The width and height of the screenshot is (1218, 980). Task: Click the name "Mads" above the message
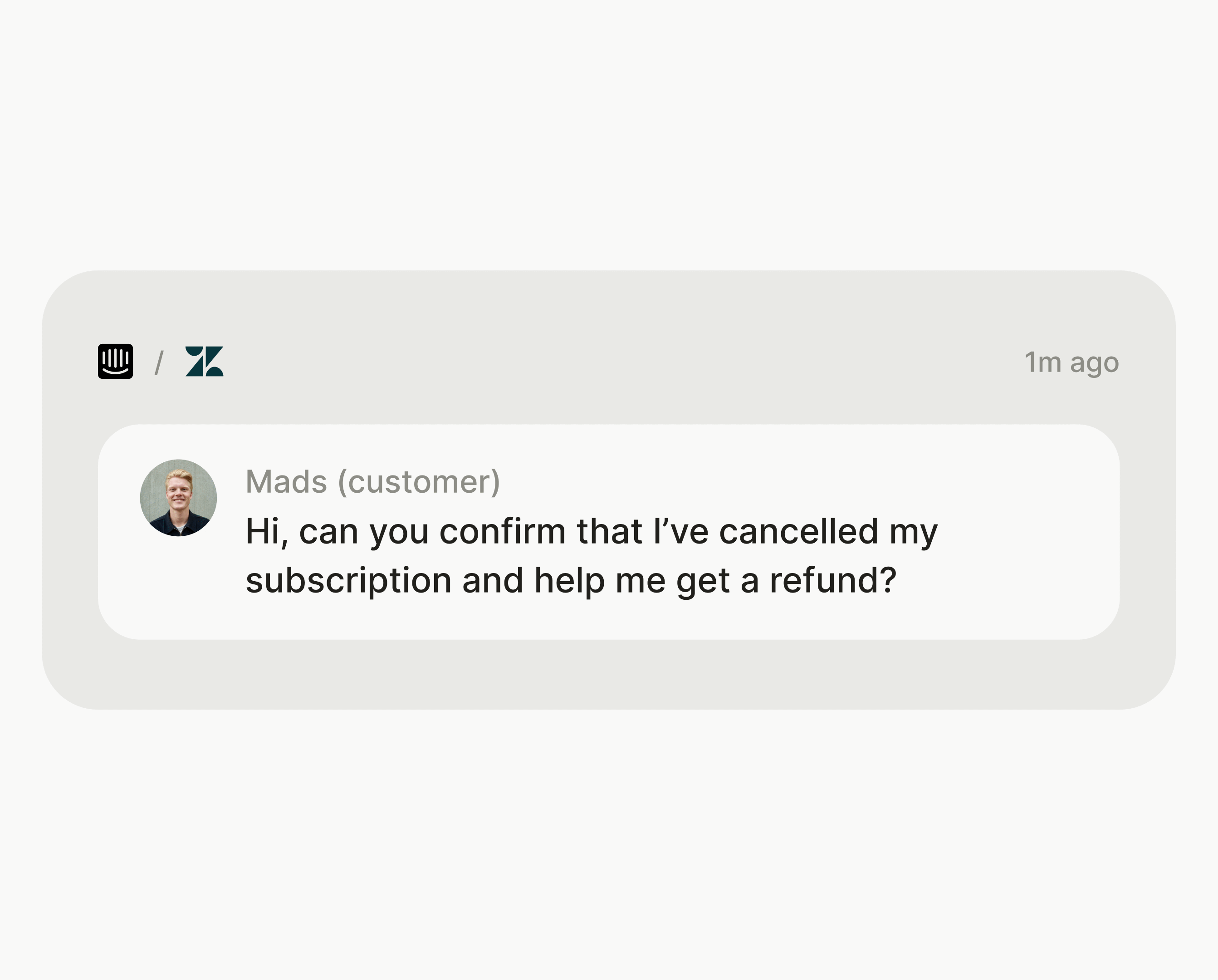286,481
